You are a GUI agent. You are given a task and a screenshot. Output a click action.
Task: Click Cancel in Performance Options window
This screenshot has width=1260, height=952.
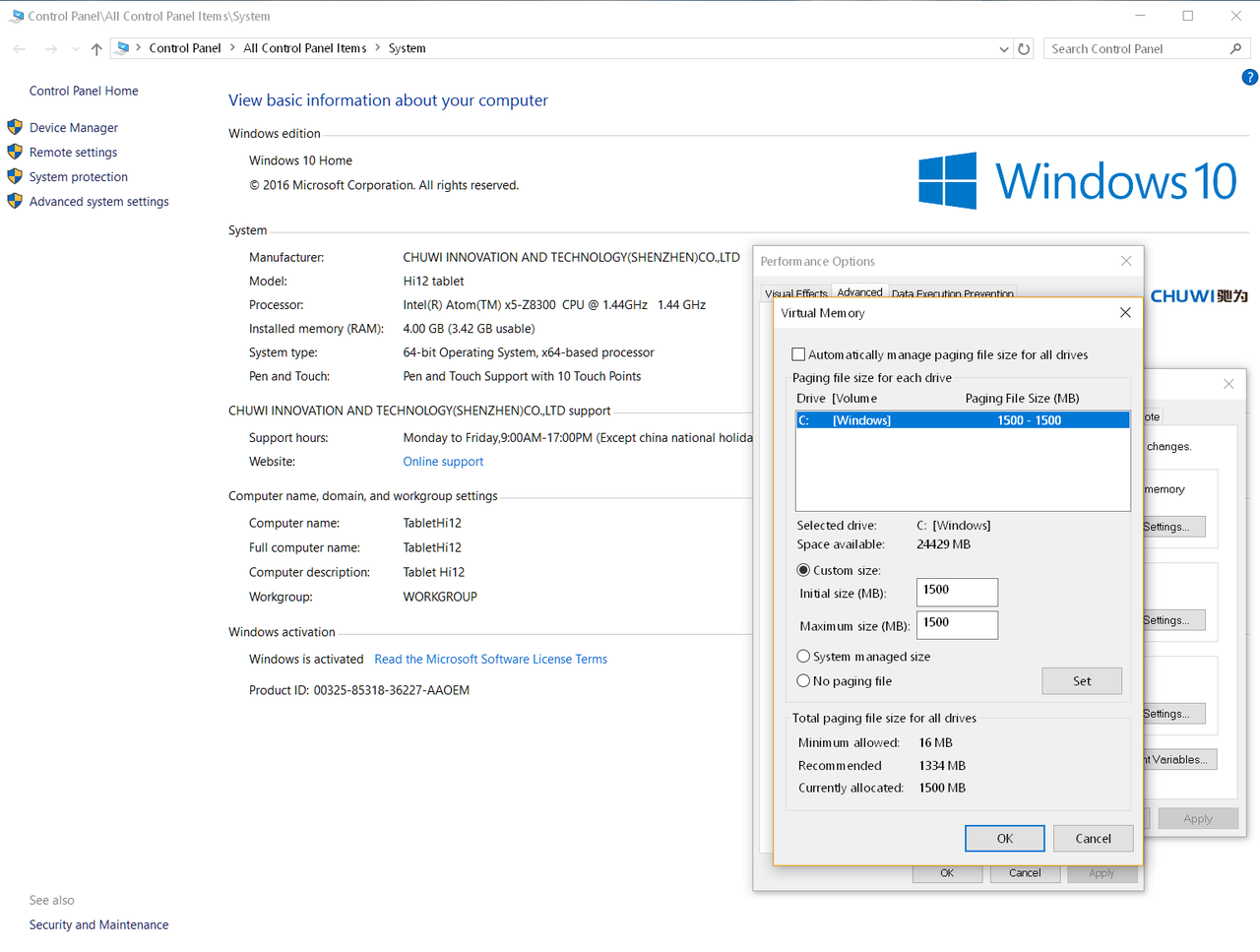1025,873
